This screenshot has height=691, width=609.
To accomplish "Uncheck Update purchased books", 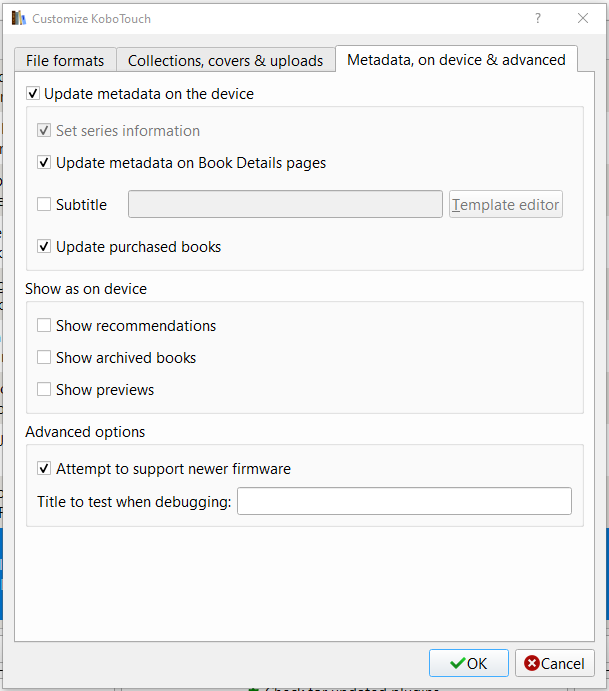I will coord(44,247).
